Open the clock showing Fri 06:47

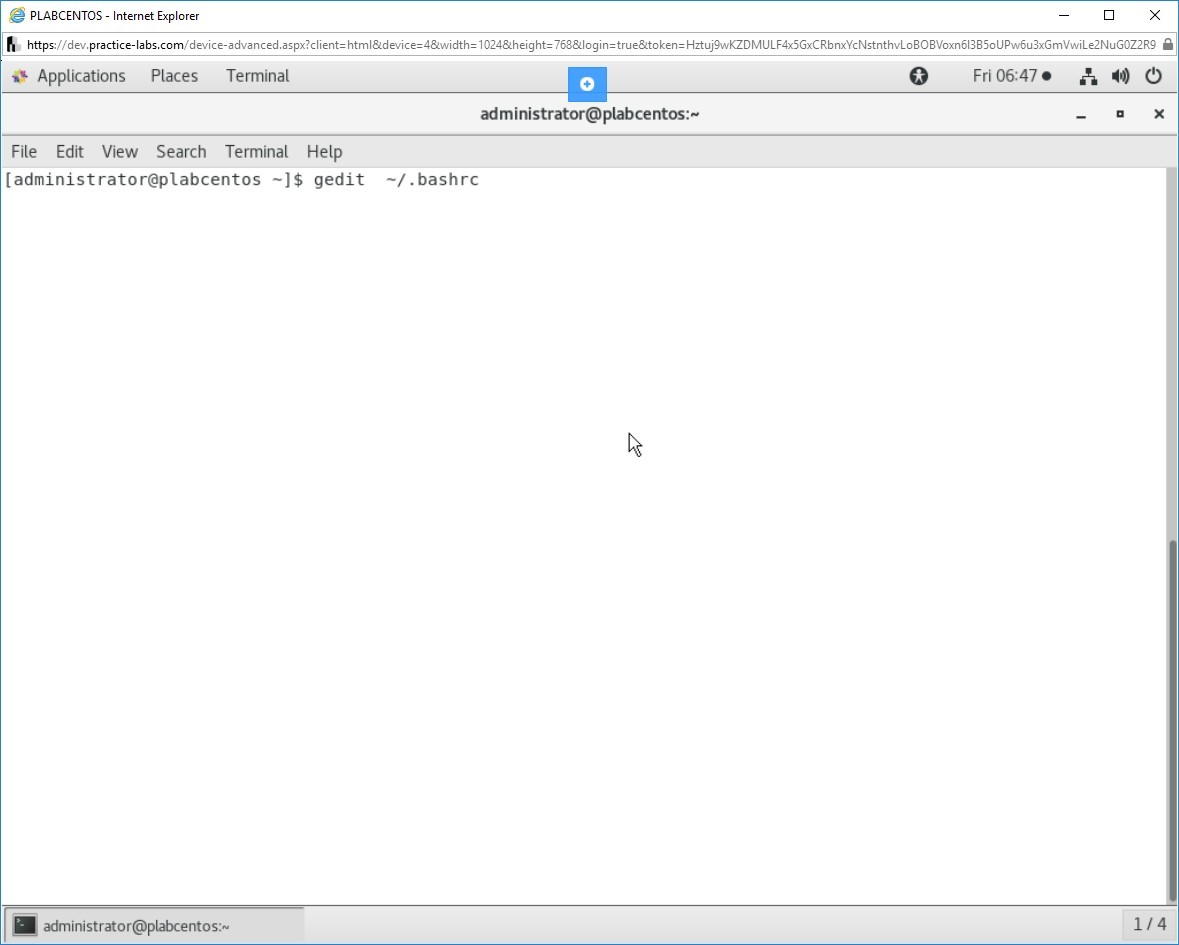coord(1011,76)
